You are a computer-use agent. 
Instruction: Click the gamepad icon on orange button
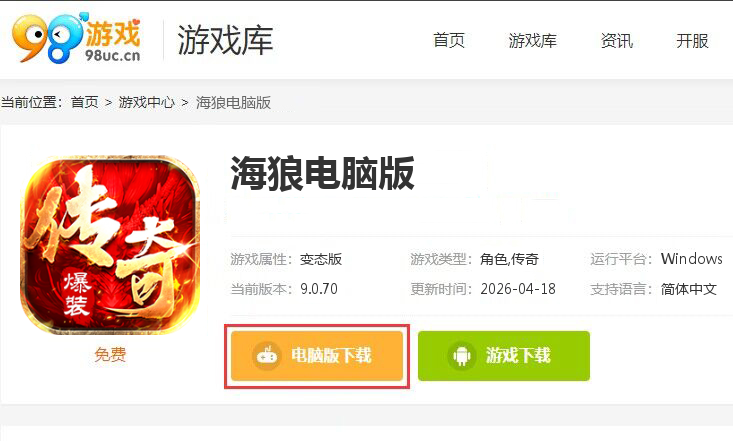(x=267, y=356)
